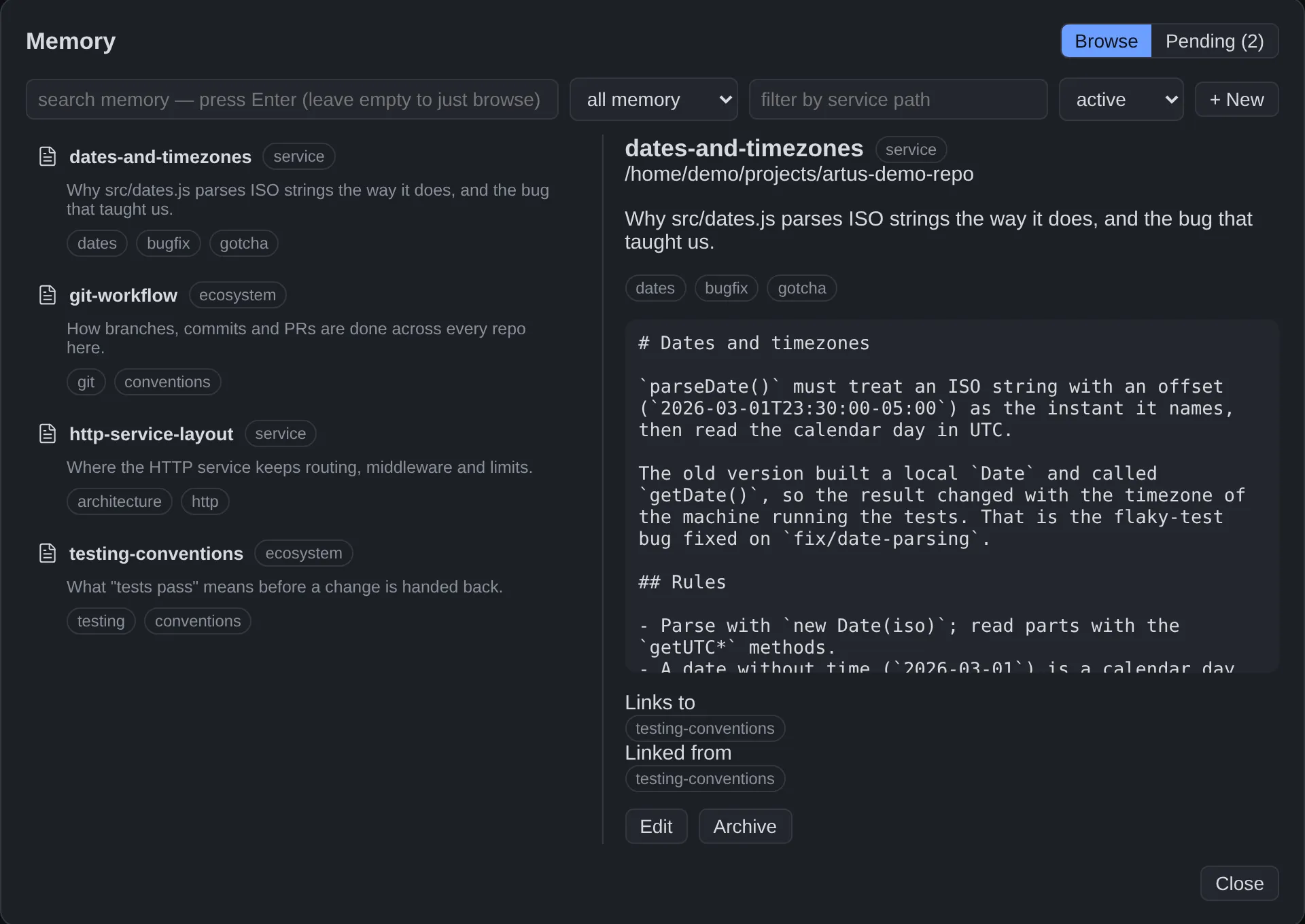The height and width of the screenshot is (924, 1305).
Task: Click the bugfix tag in the detail panel
Action: pyautogui.click(x=727, y=288)
